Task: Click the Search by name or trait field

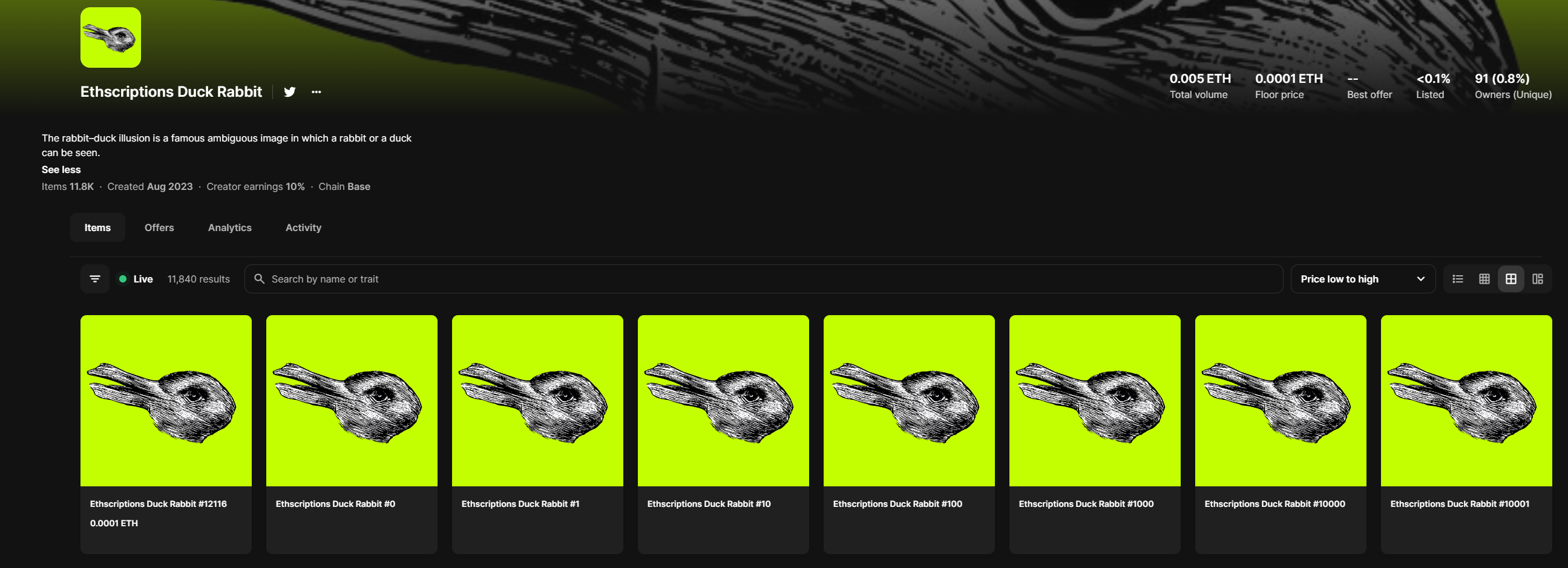Action: point(763,279)
